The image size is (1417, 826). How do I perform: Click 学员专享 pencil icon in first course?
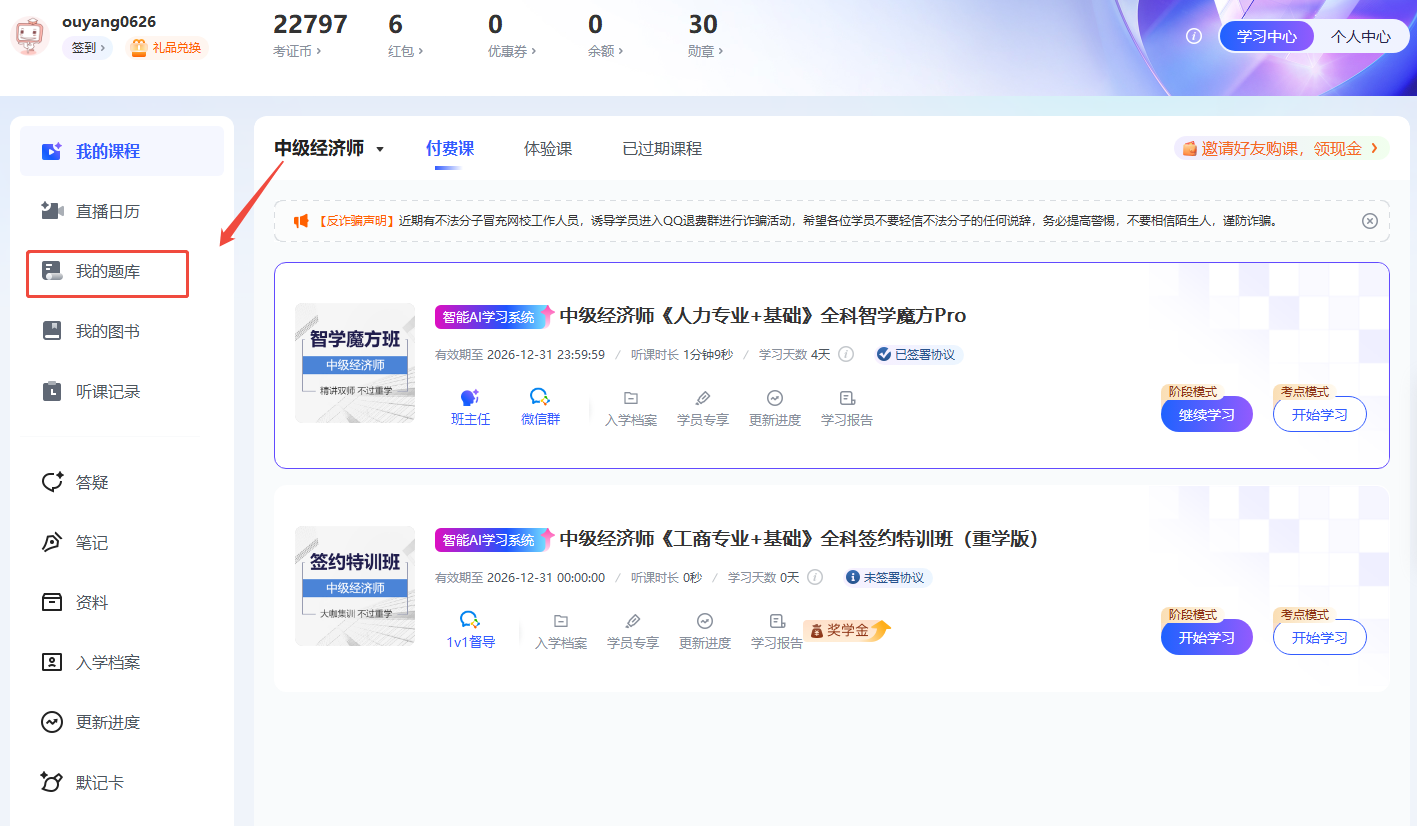702,398
